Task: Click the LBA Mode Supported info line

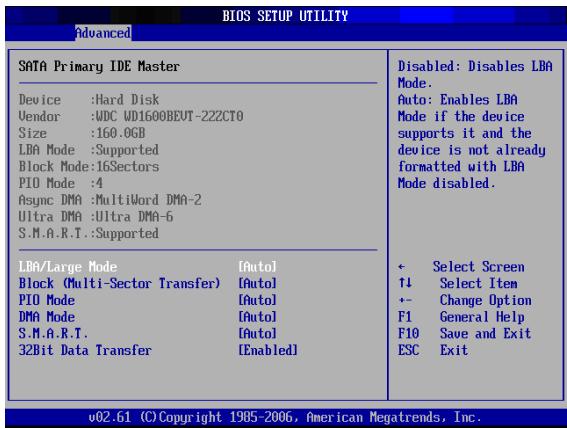Action: click(x=89, y=150)
